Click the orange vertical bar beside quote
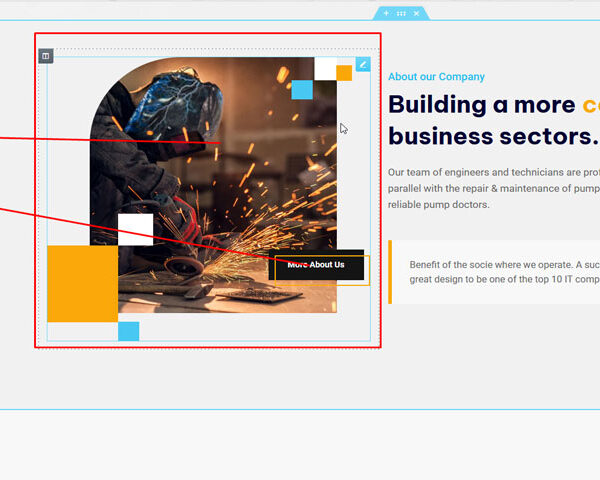This screenshot has width=600, height=480. [390, 272]
